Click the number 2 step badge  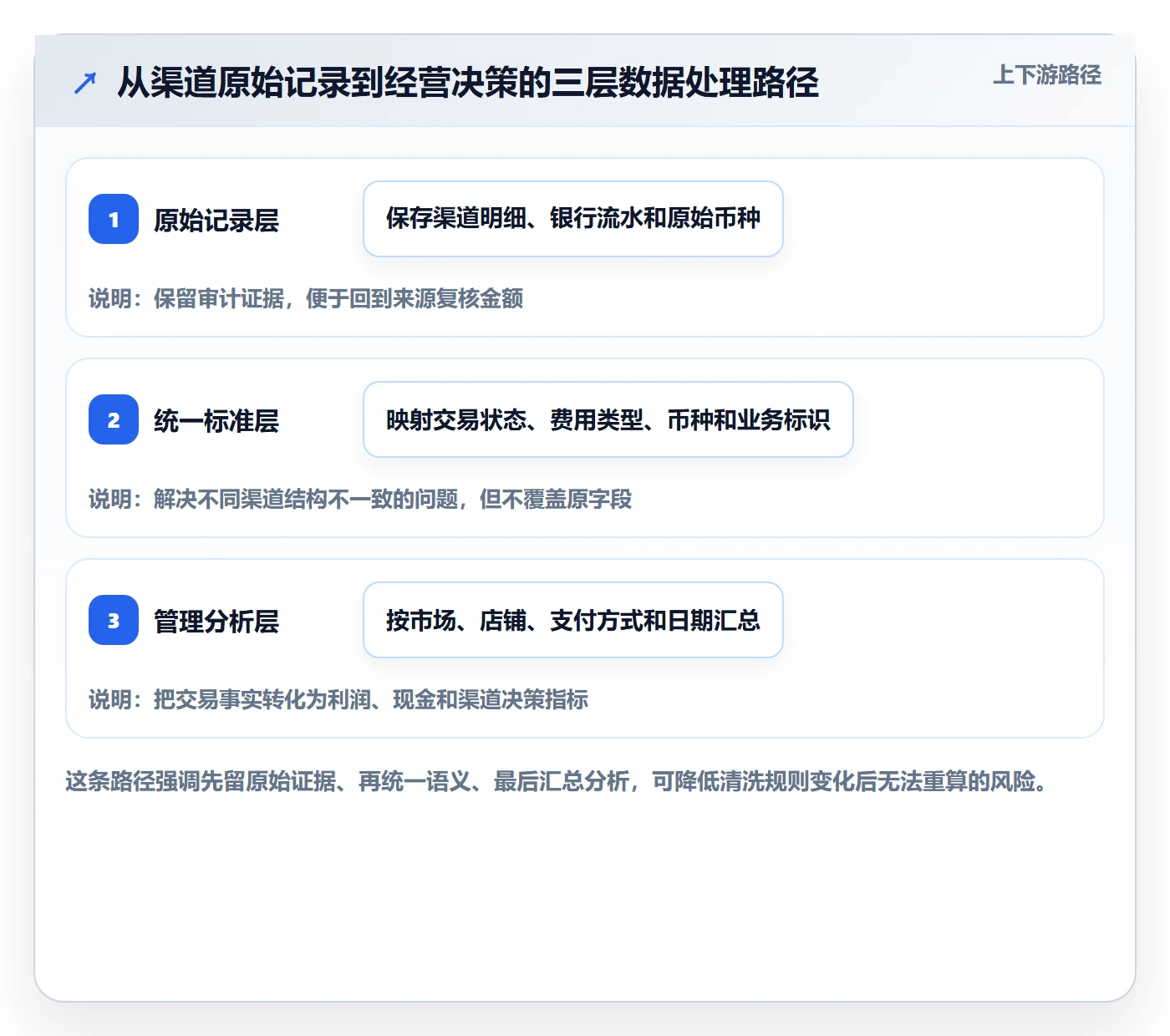click(x=114, y=419)
